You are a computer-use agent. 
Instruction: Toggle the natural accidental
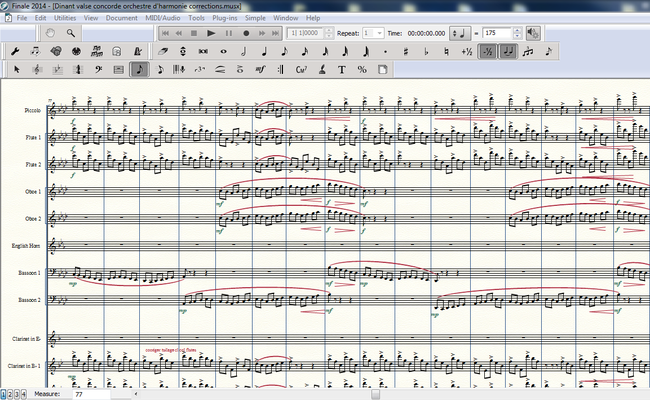(x=446, y=51)
